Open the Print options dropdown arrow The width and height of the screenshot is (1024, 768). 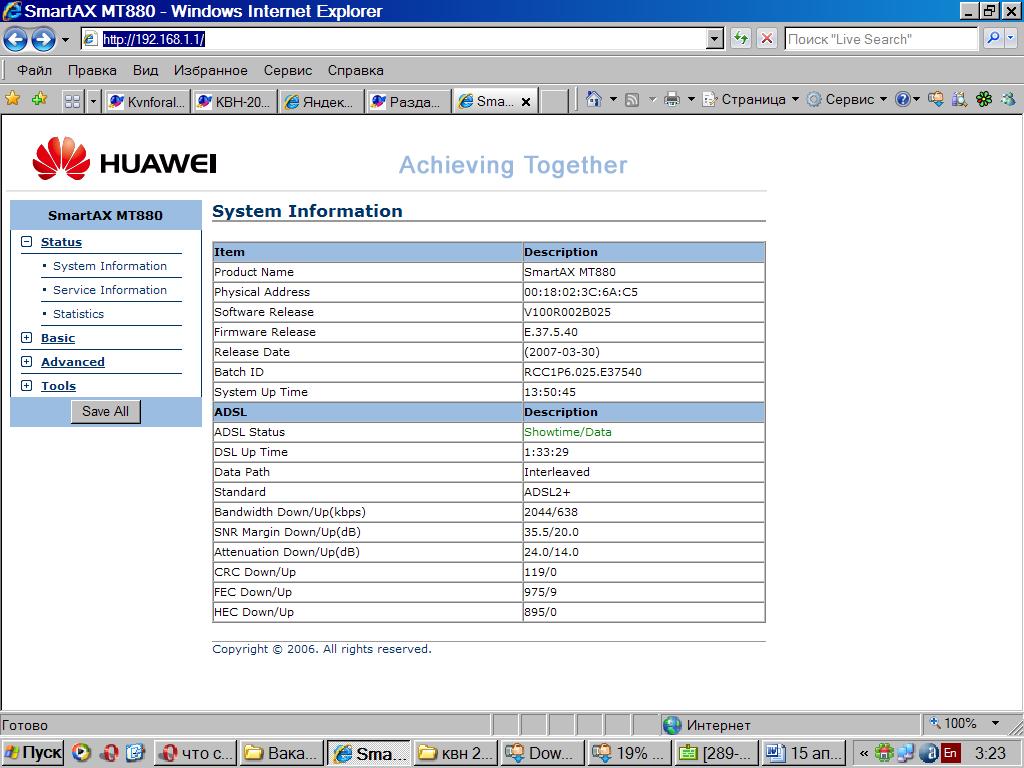pyautogui.click(x=691, y=99)
